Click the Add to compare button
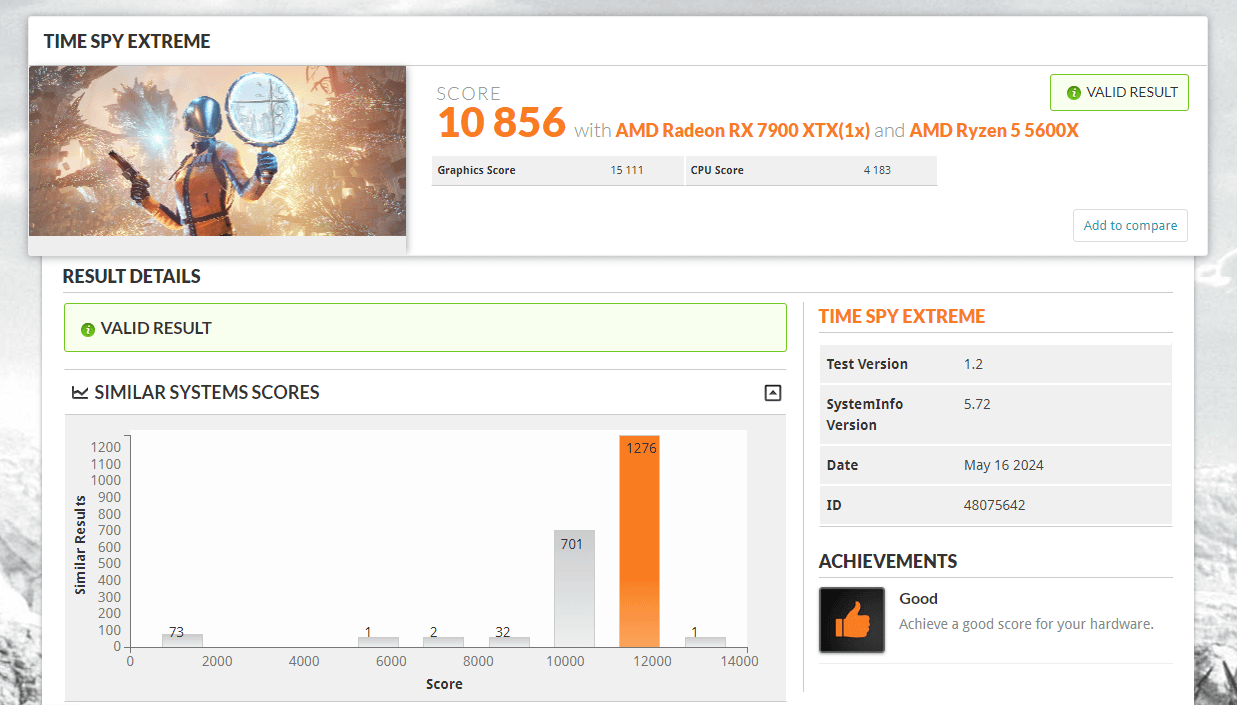 (1130, 225)
